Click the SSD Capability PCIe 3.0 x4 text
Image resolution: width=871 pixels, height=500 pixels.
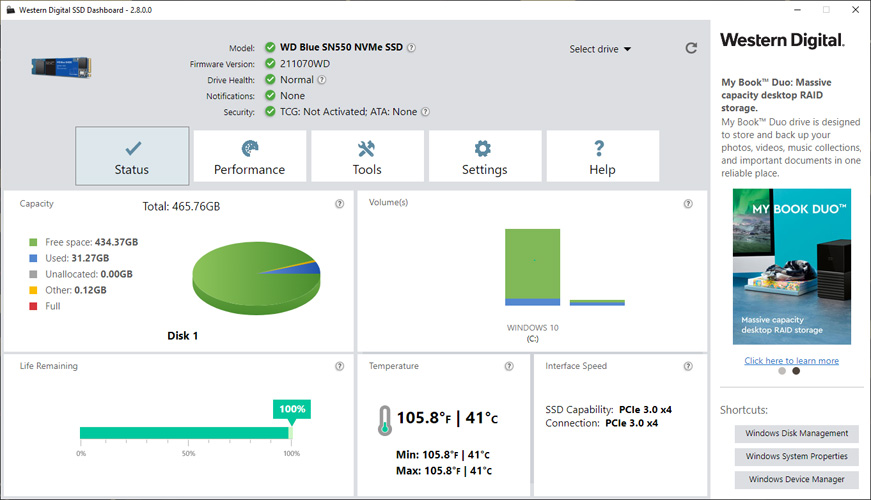pyautogui.click(x=608, y=409)
